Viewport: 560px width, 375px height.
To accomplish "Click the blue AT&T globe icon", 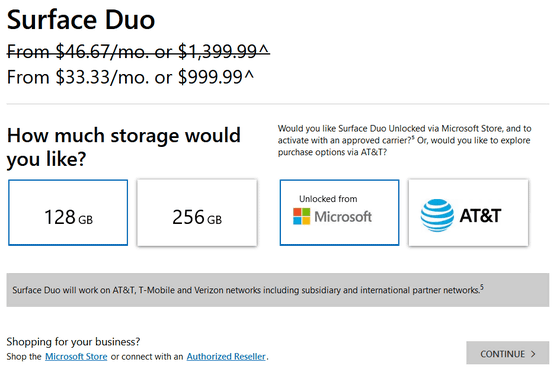I will click(437, 215).
